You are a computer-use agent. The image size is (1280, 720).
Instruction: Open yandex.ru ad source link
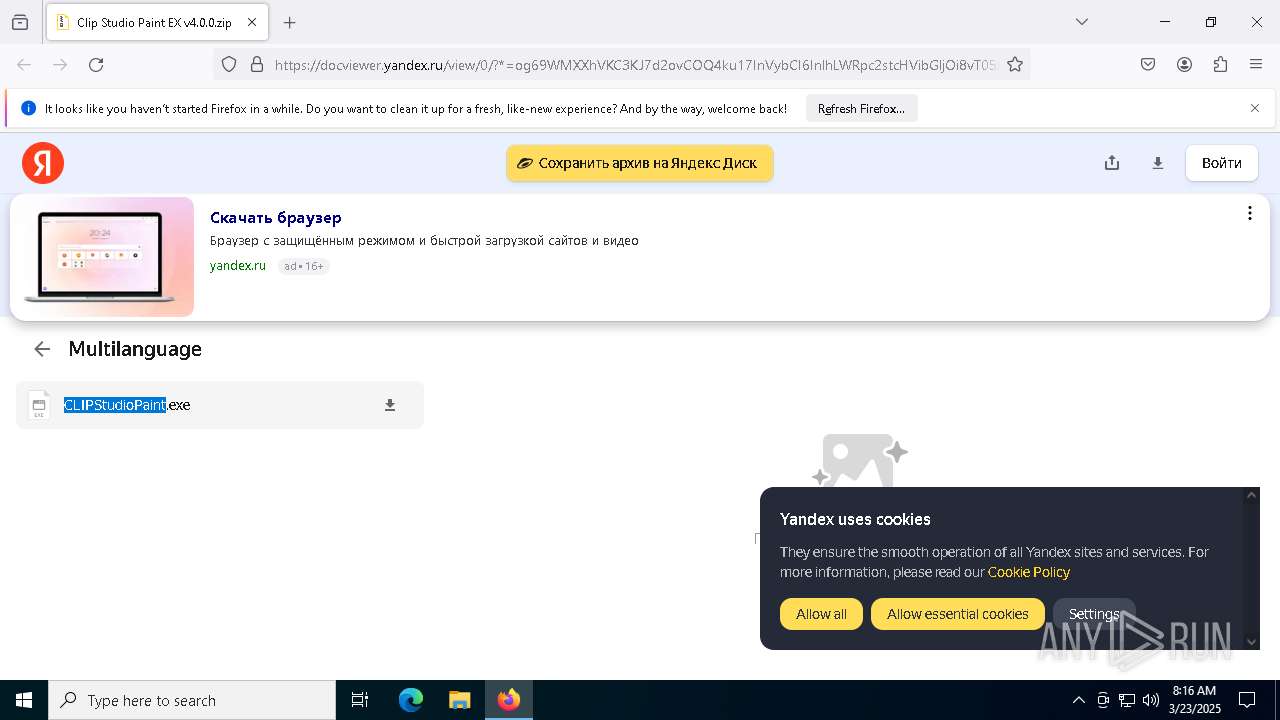238,266
